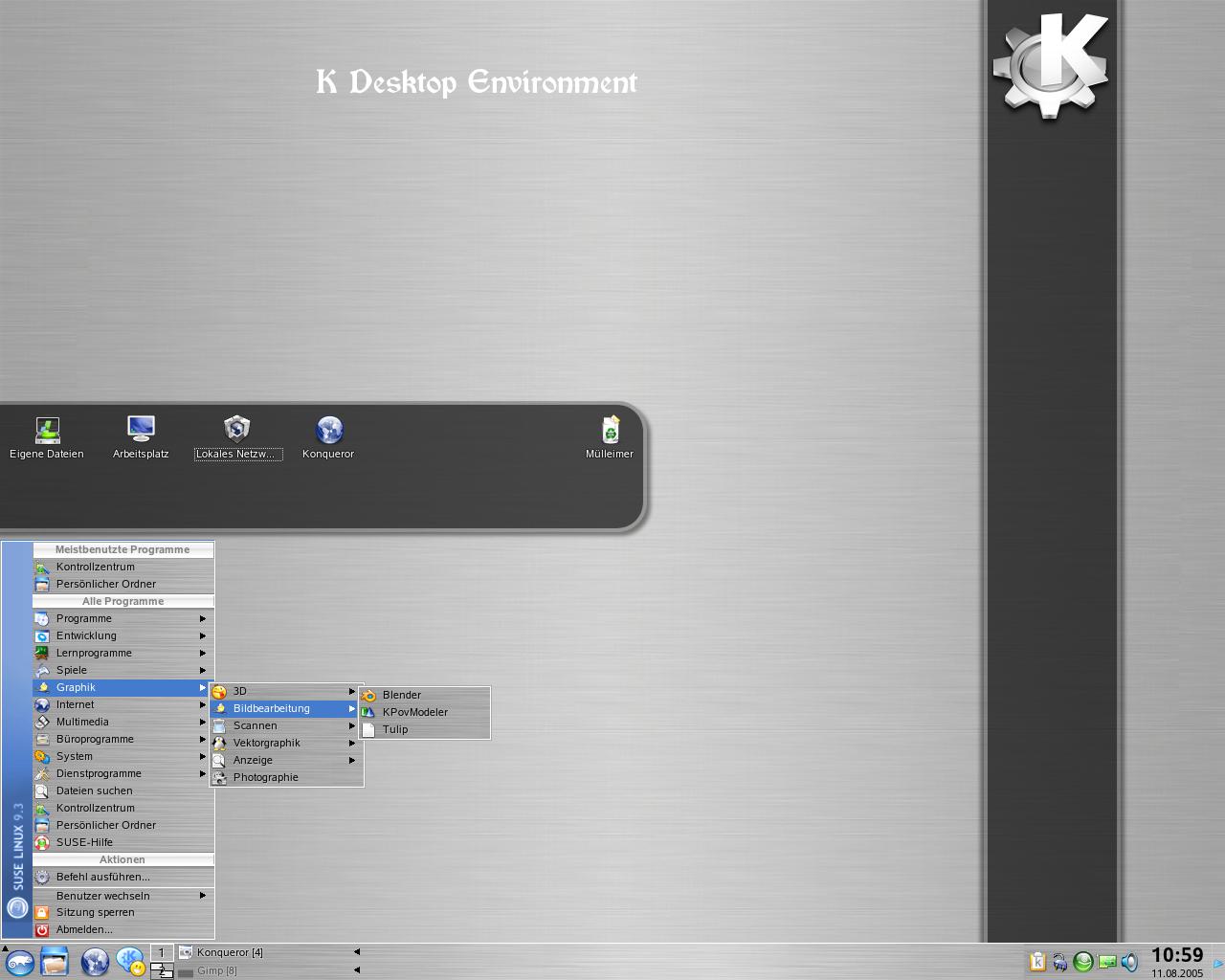Click the lock-and-globe system tray icon
This screenshot has width=1225, height=980.
[1059, 962]
